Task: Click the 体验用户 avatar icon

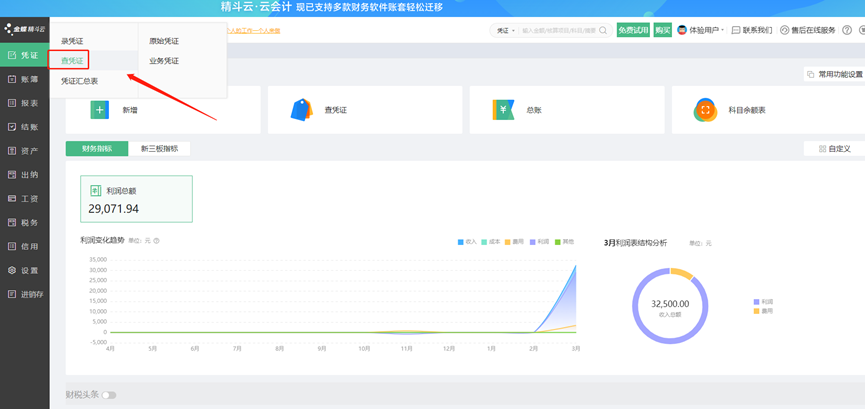Action: [x=682, y=30]
